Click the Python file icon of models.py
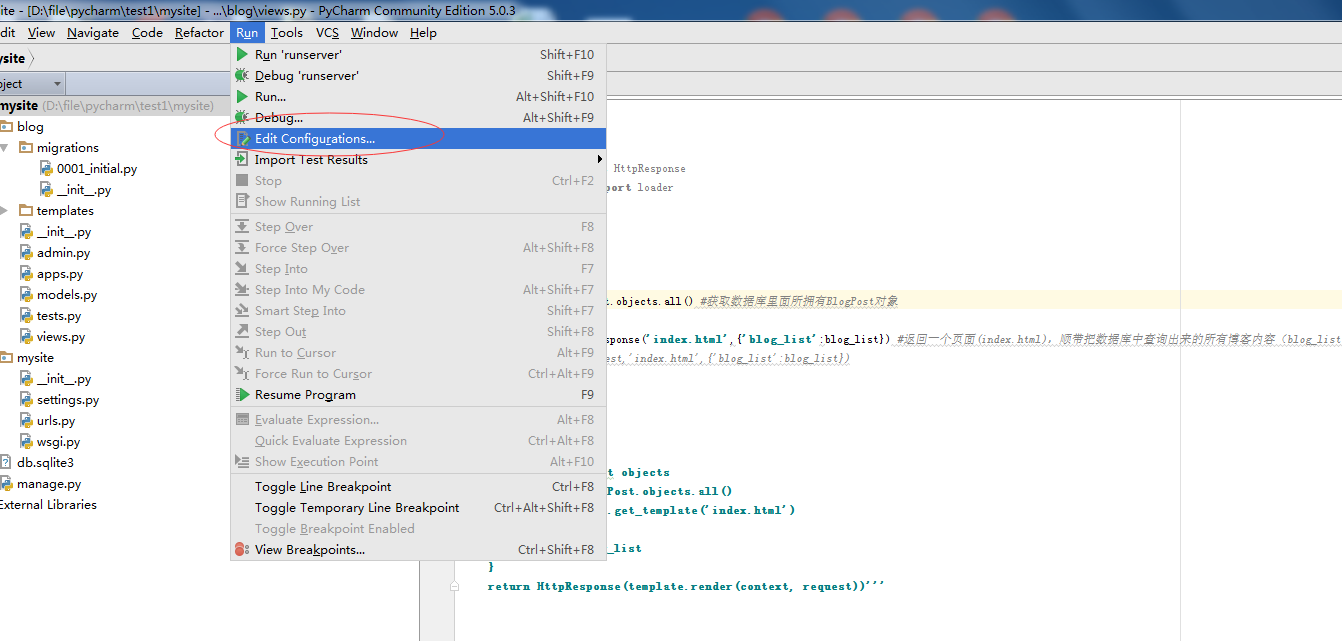The width and height of the screenshot is (1342, 641). (27, 295)
